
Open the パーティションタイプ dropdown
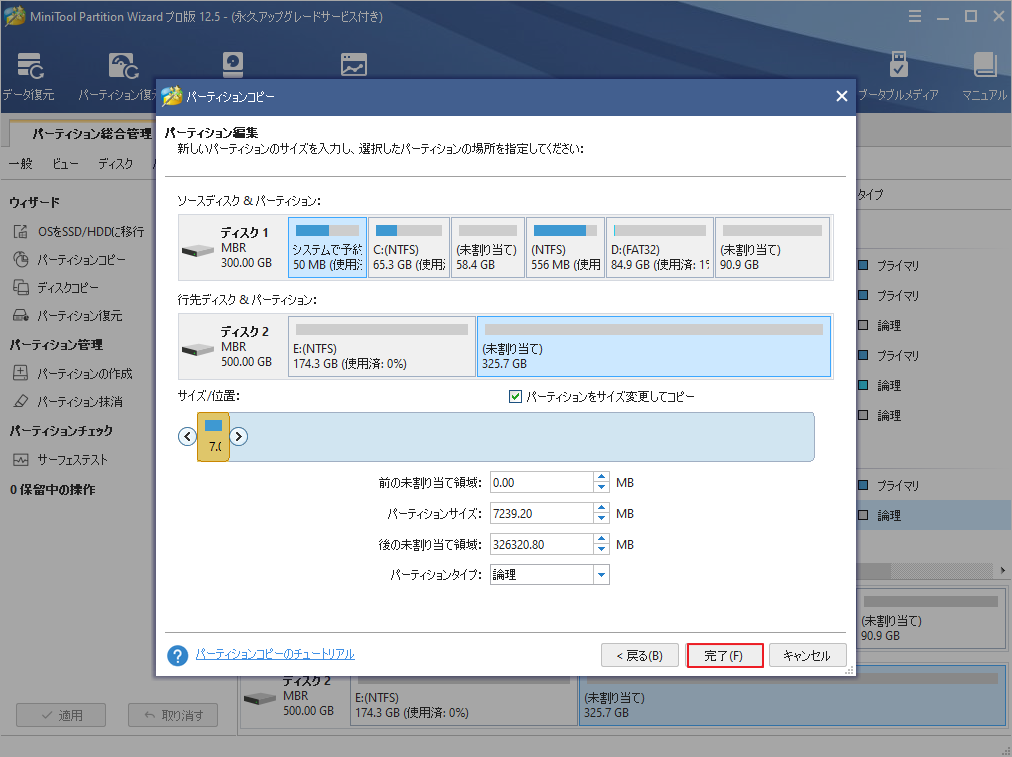(x=604, y=574)
